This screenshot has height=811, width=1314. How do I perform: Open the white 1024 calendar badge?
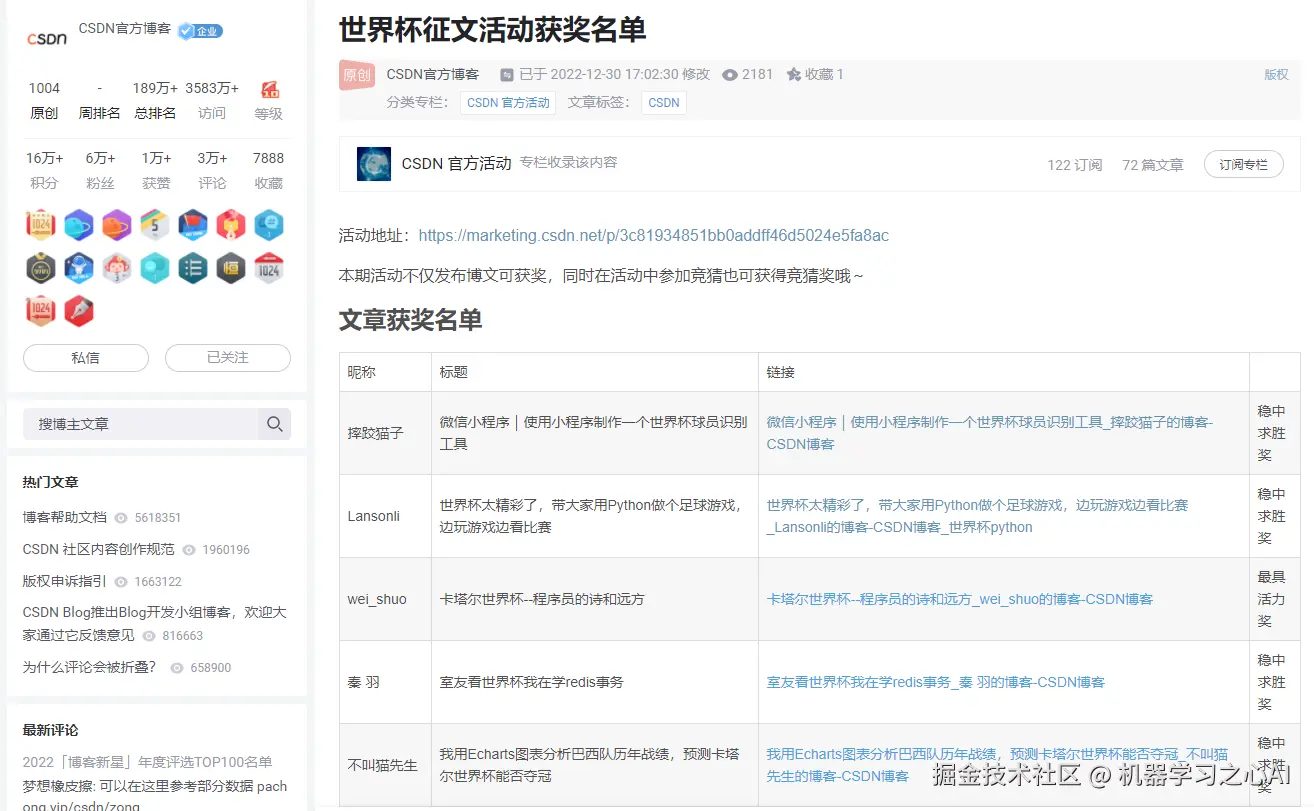[x=268, y=268]
